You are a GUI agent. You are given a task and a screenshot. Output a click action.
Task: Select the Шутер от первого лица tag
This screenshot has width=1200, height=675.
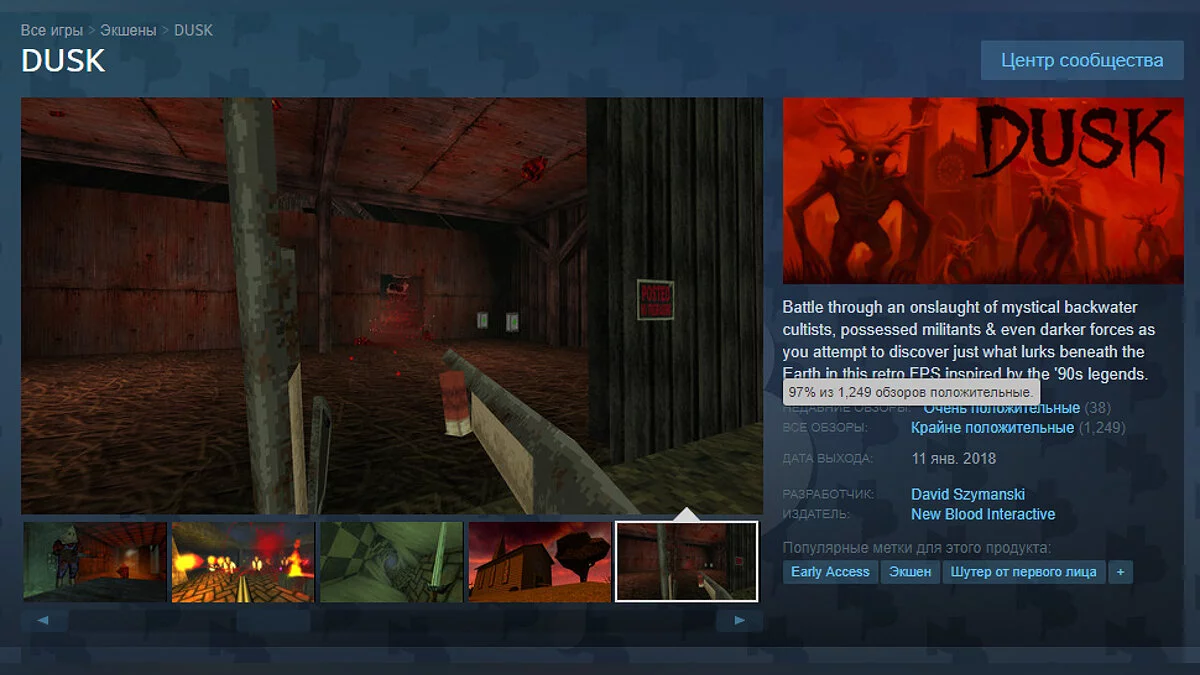(x=1024, y=572)
